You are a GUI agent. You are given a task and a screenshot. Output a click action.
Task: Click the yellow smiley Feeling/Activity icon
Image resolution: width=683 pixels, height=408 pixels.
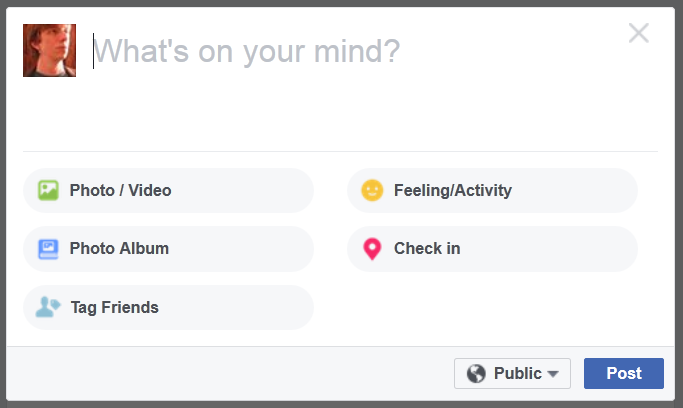point(372,190)
